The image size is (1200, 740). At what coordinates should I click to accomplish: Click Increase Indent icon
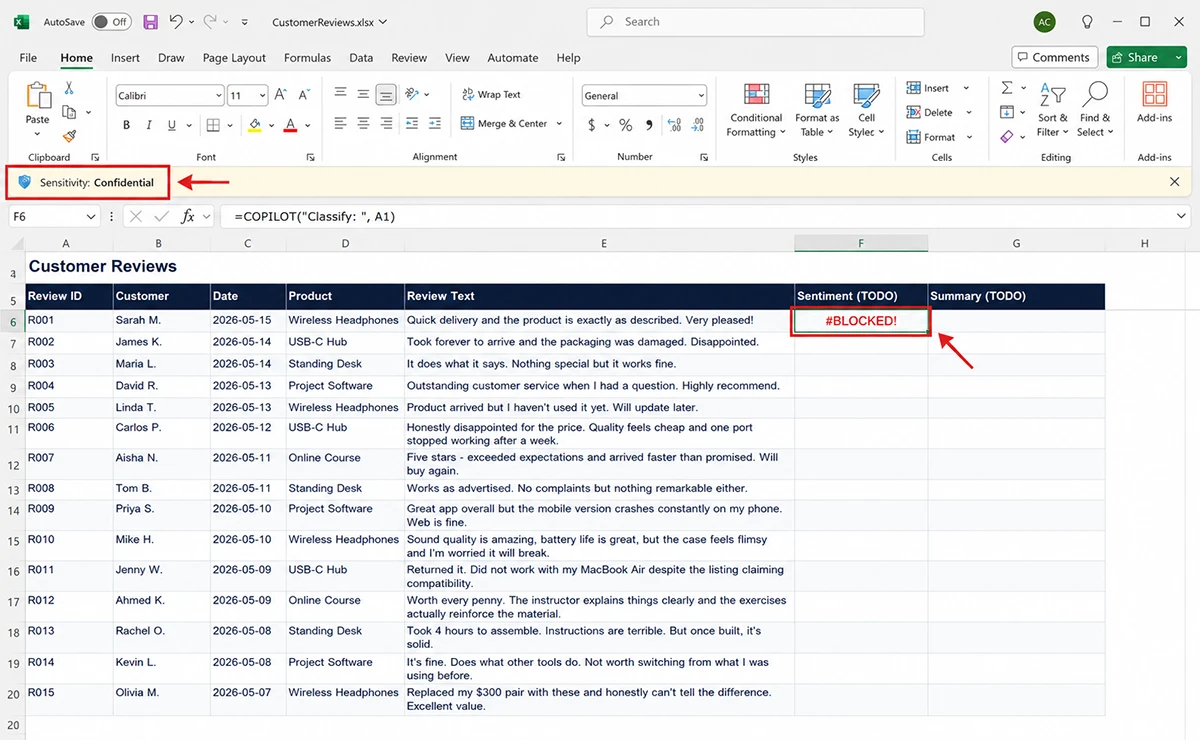click(x=435, y=124)
